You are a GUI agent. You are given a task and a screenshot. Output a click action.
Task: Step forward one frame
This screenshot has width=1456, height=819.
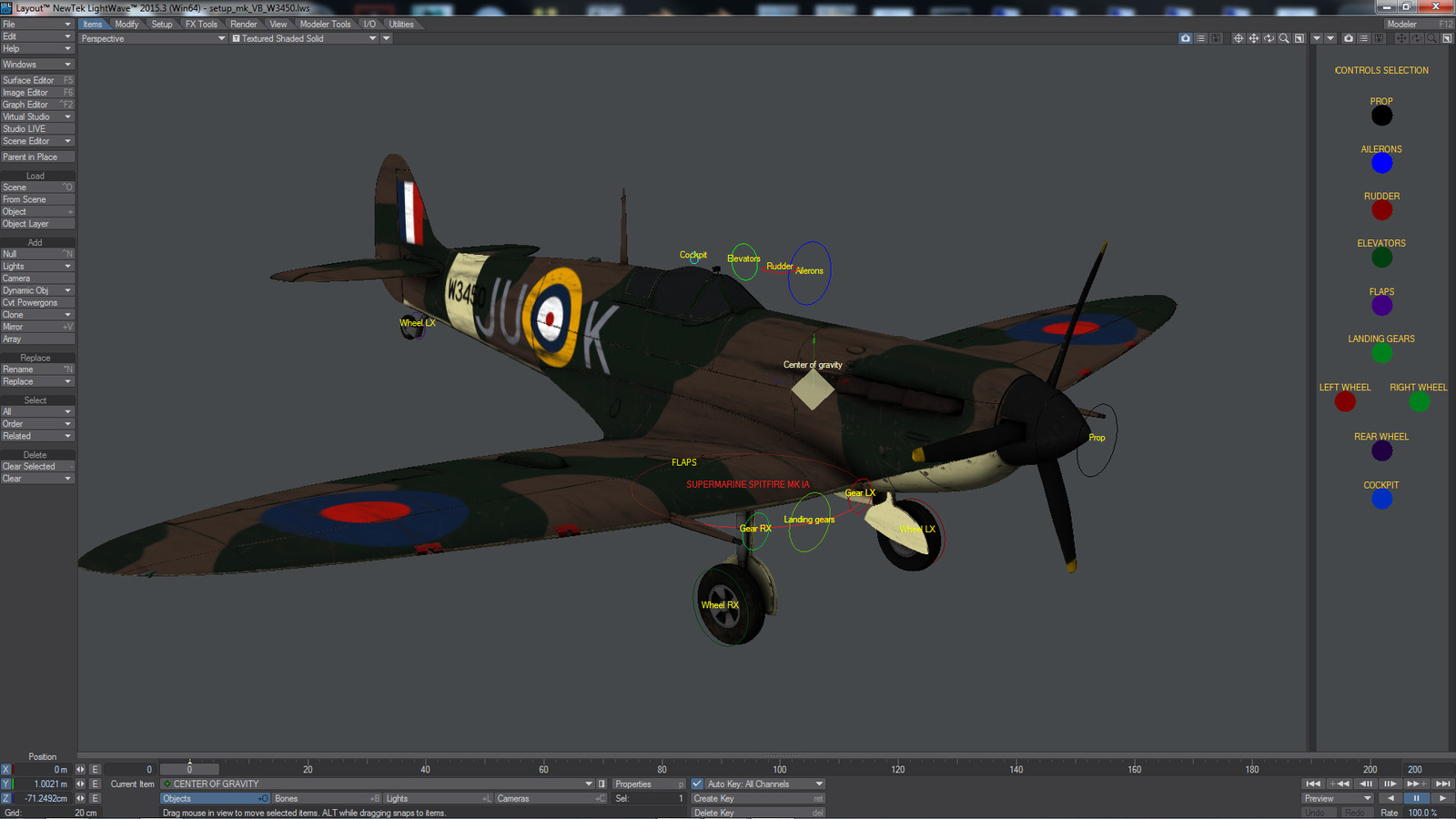point(1390,784)
